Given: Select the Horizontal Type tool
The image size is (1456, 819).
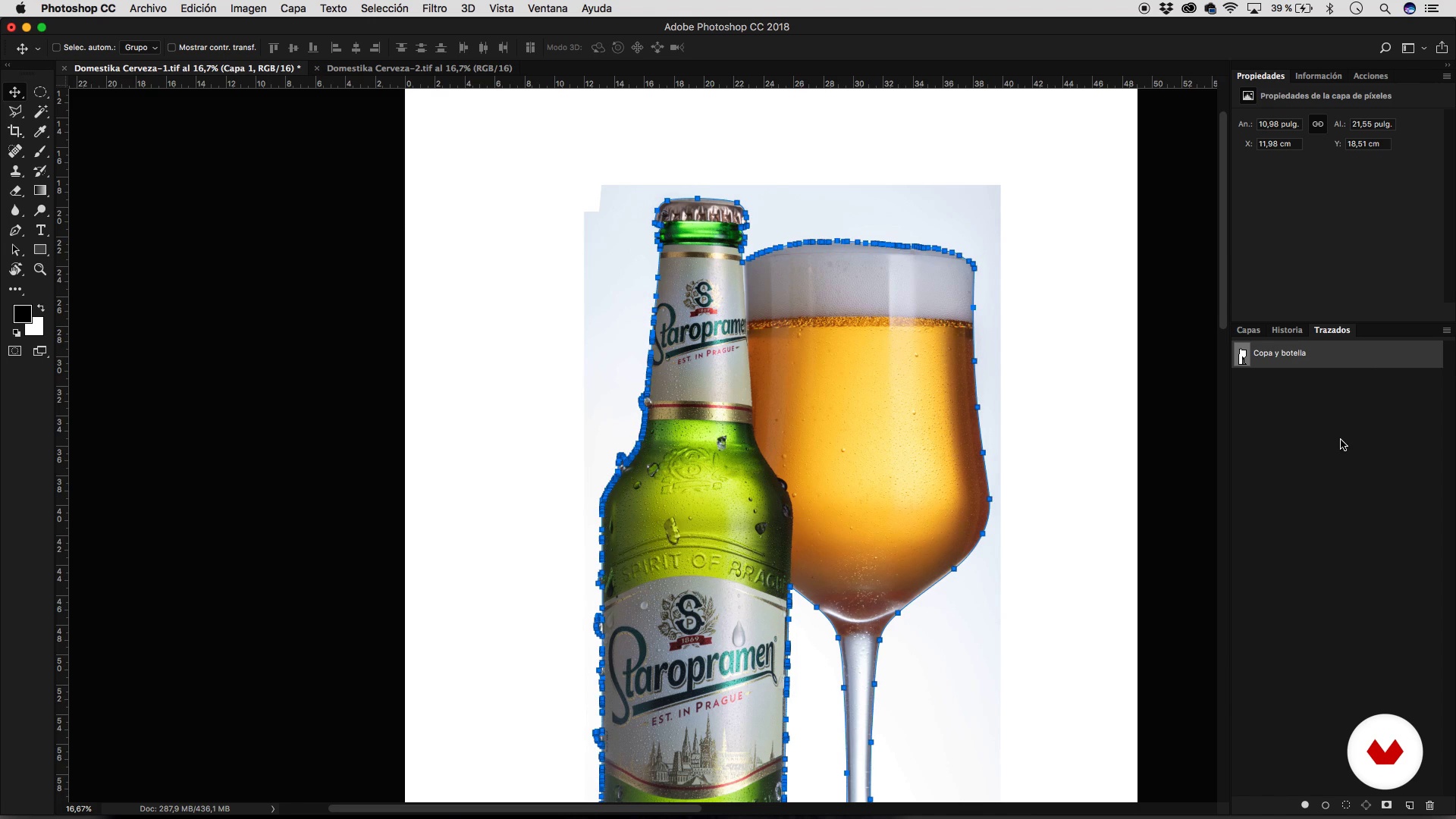Looking at the screenshot, I should click(x=40, y=231).
